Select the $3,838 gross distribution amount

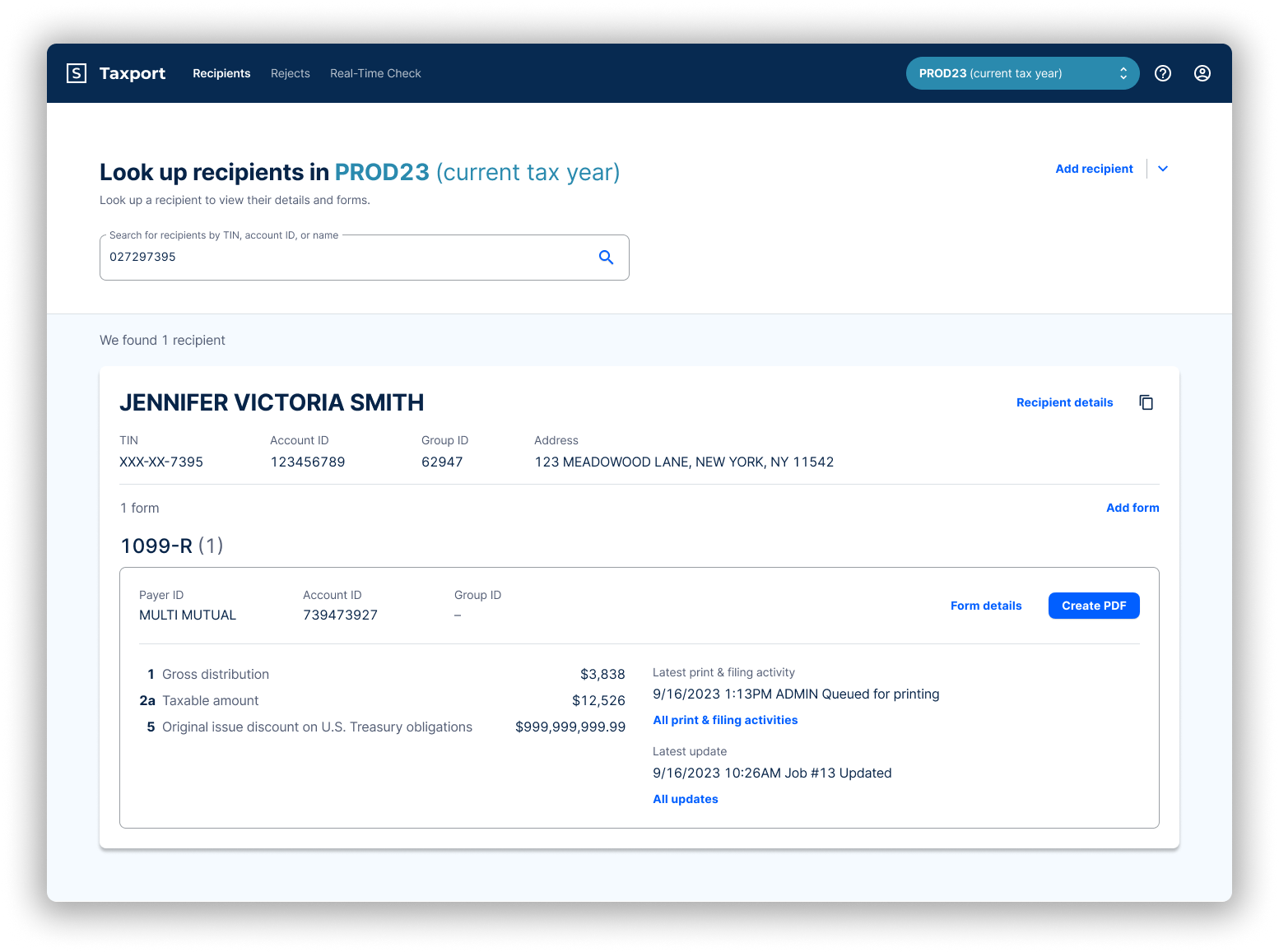tap(602, 674)
